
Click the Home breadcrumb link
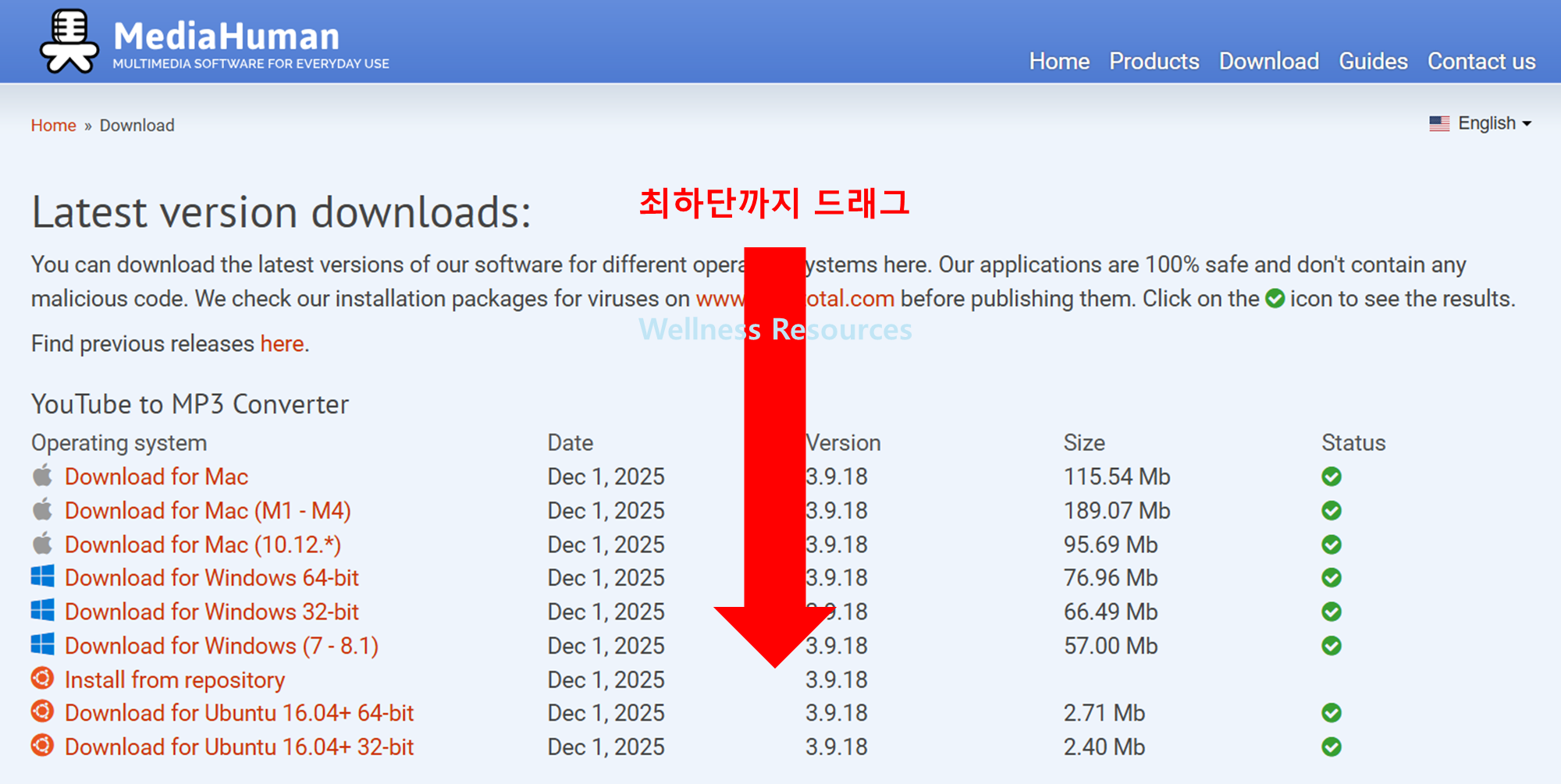point(53,126)
